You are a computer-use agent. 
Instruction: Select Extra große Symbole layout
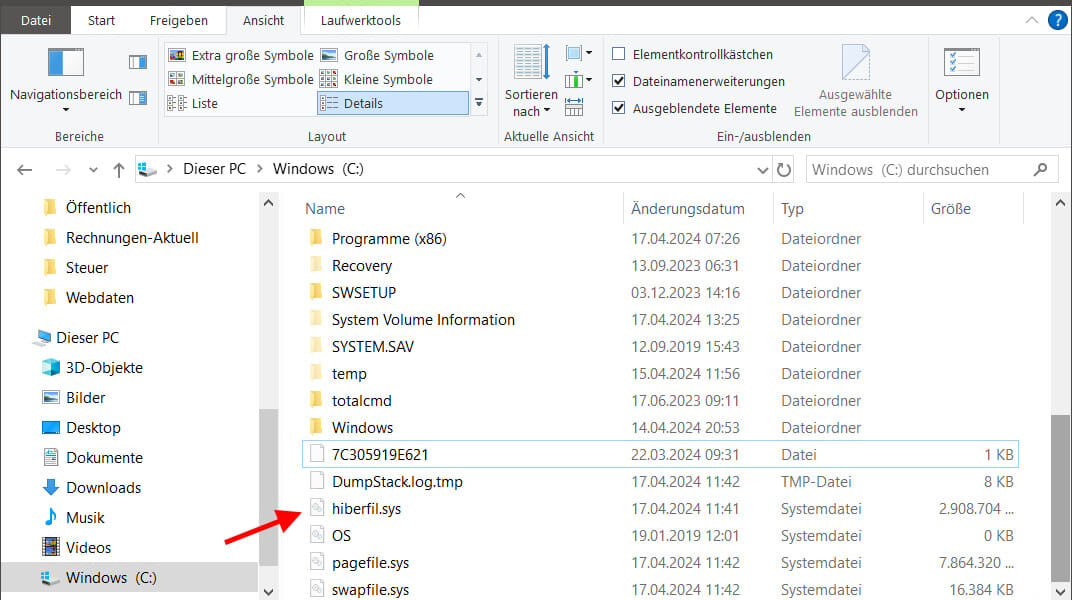pos(241,55)
